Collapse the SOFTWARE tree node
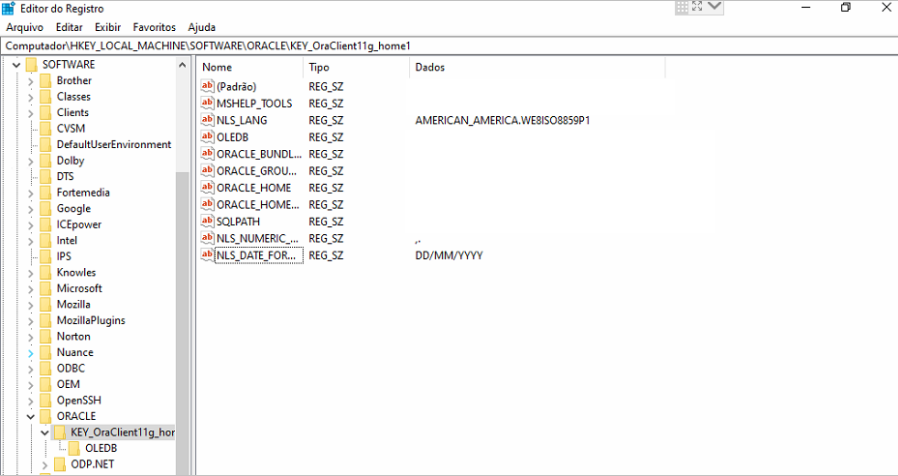Screen dimensions: 898x476 tap(16, 65)
